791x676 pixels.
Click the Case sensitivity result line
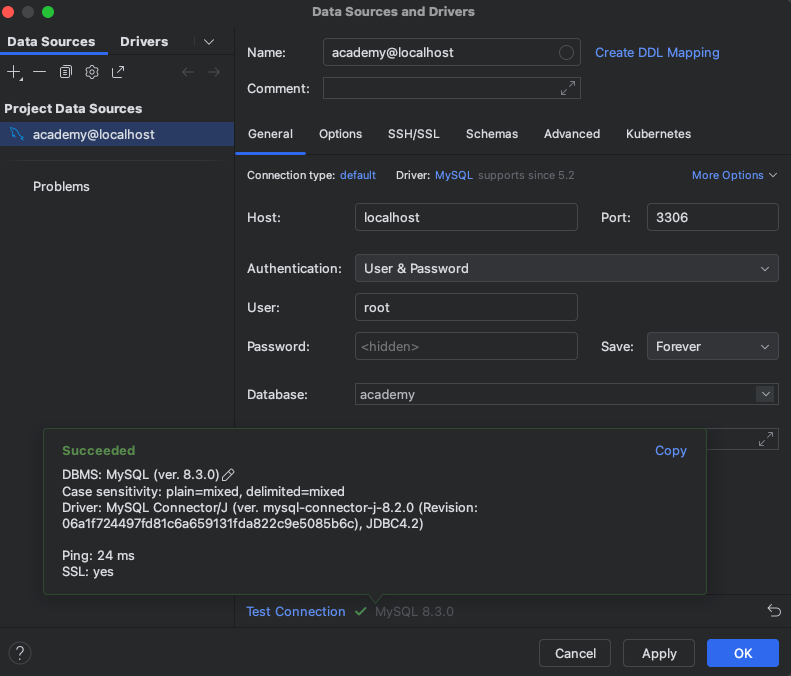[203, 491]
